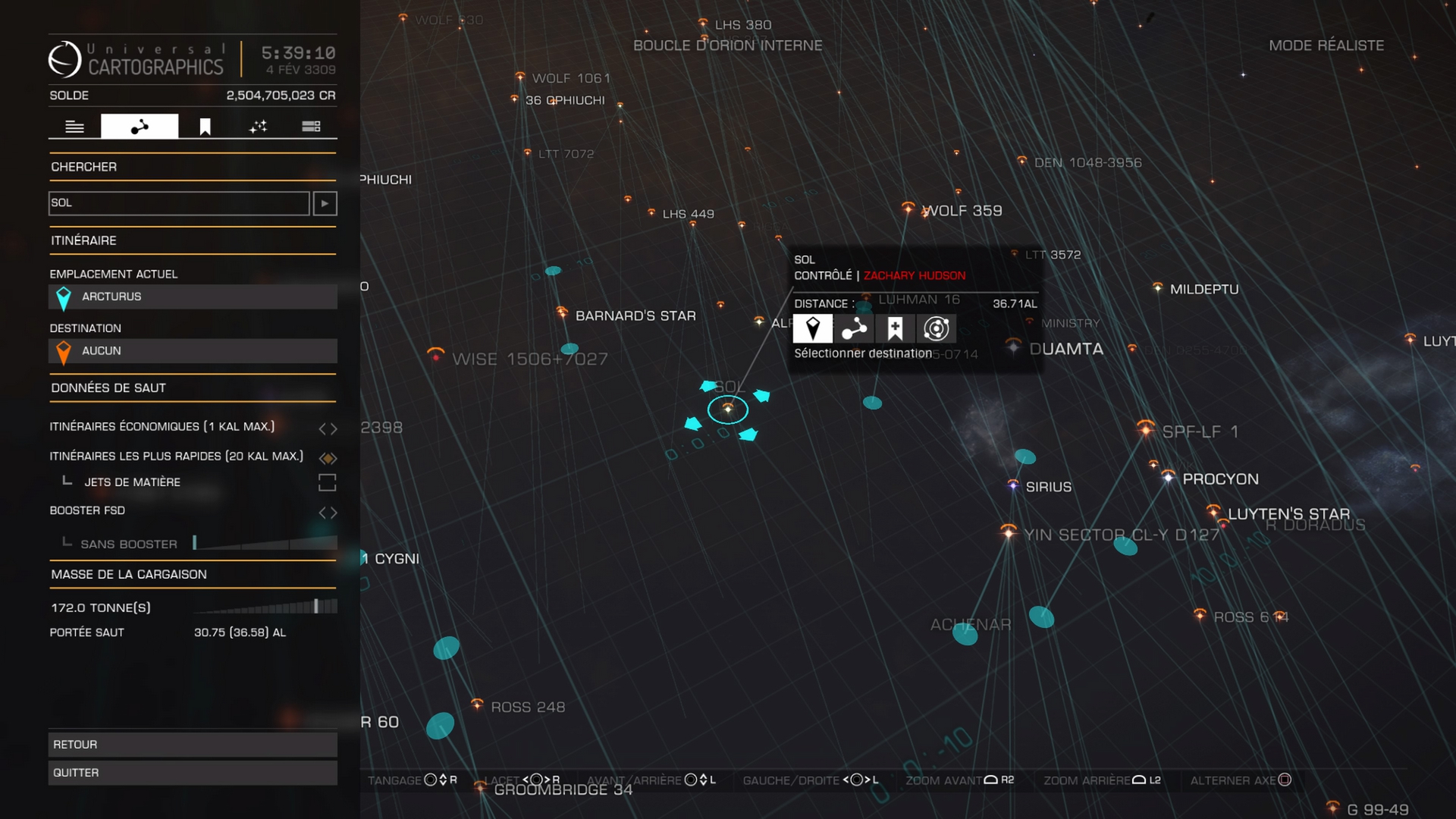Open SOL system map icon in popup

(937, 328)
